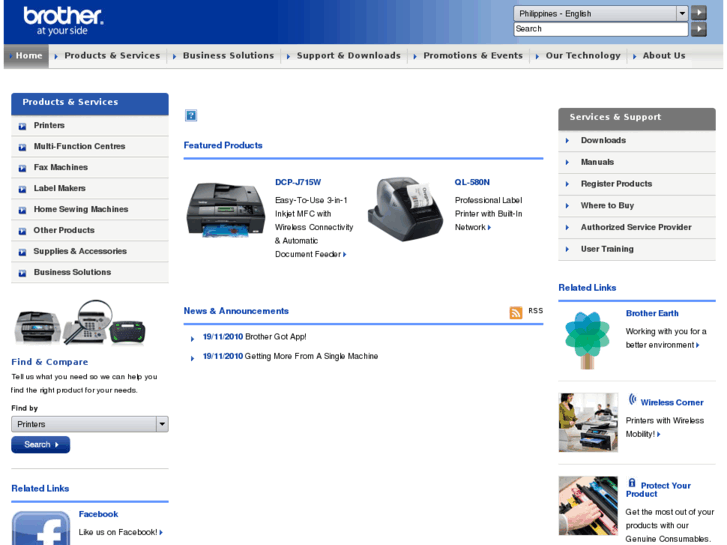Screen dimensions: 727x545
Task: Click the Protect Your Product toner photo
Action: (x=588, y=506)
